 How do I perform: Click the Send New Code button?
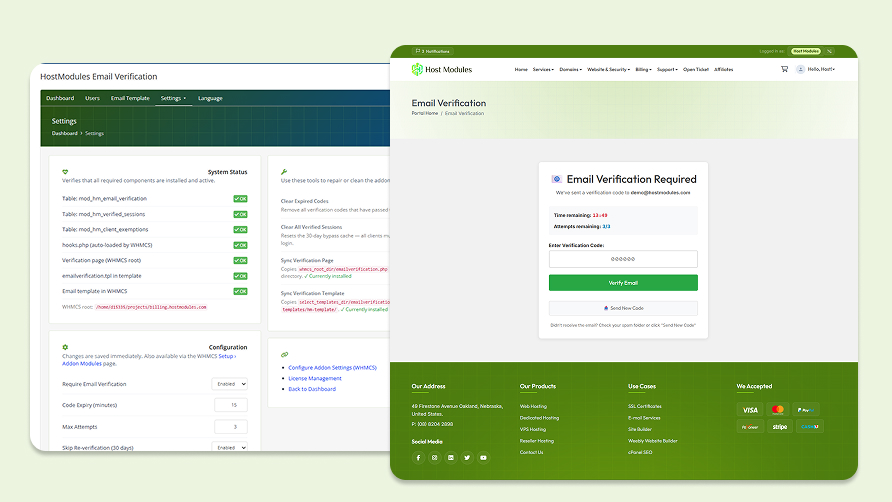(623, 308)
